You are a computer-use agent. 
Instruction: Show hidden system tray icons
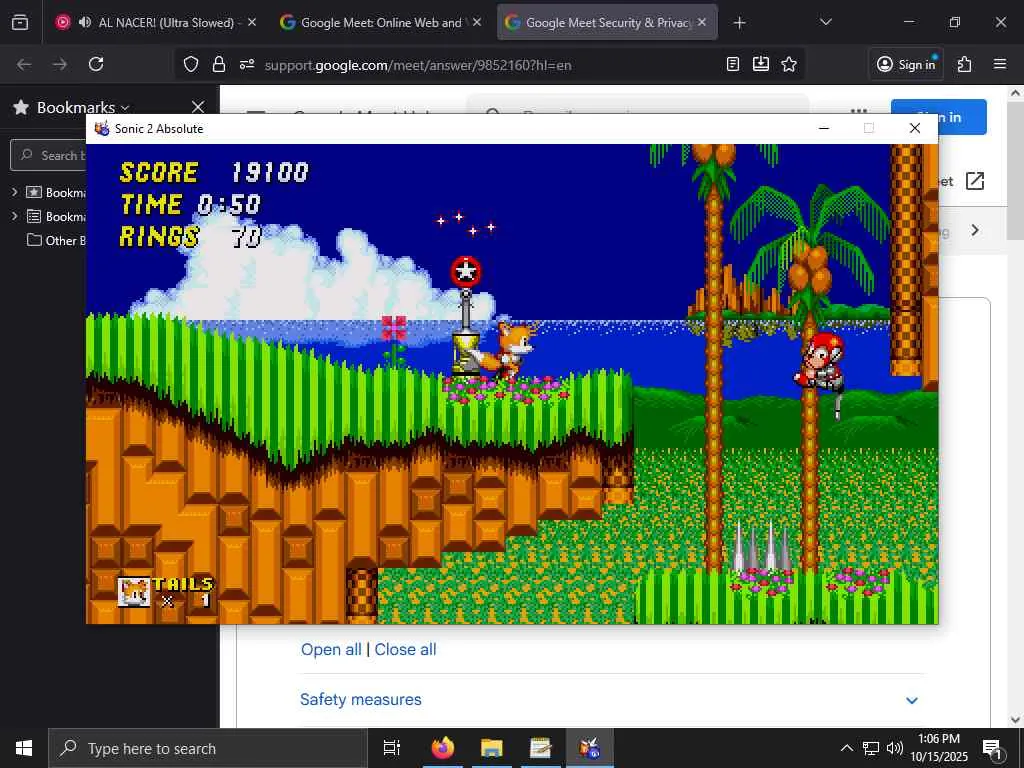point(846,748)
